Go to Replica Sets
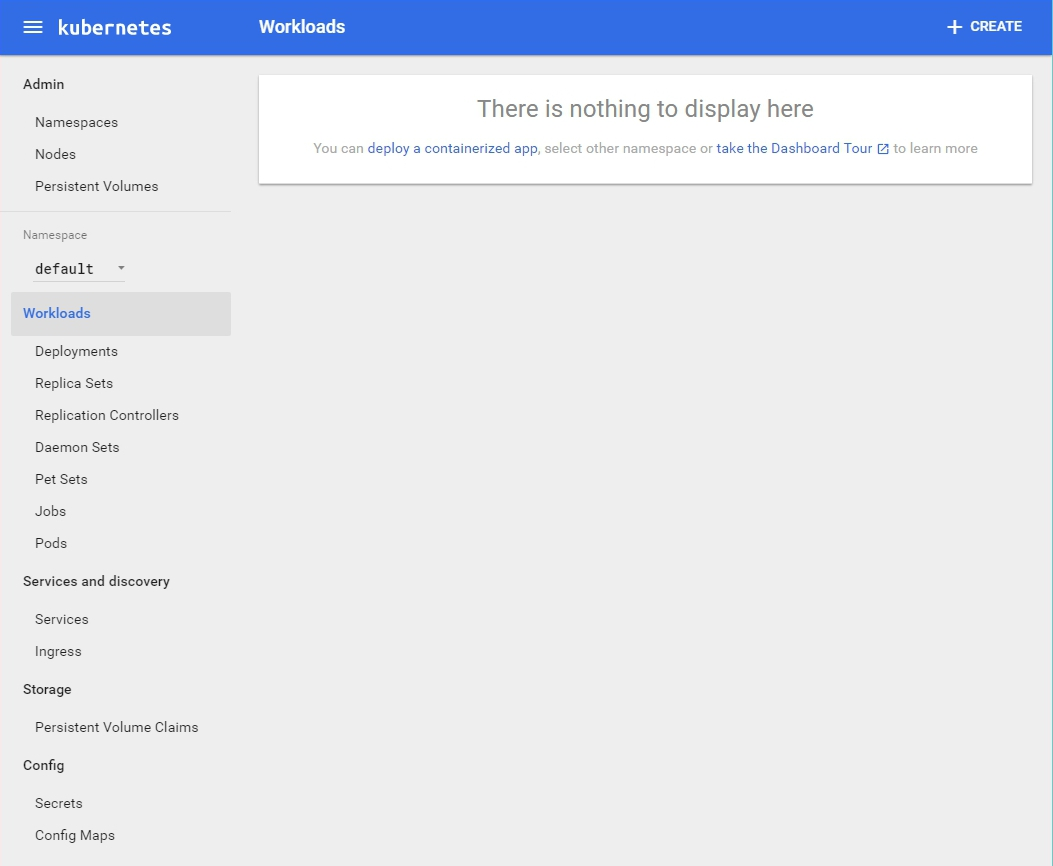 click(74, 383)
